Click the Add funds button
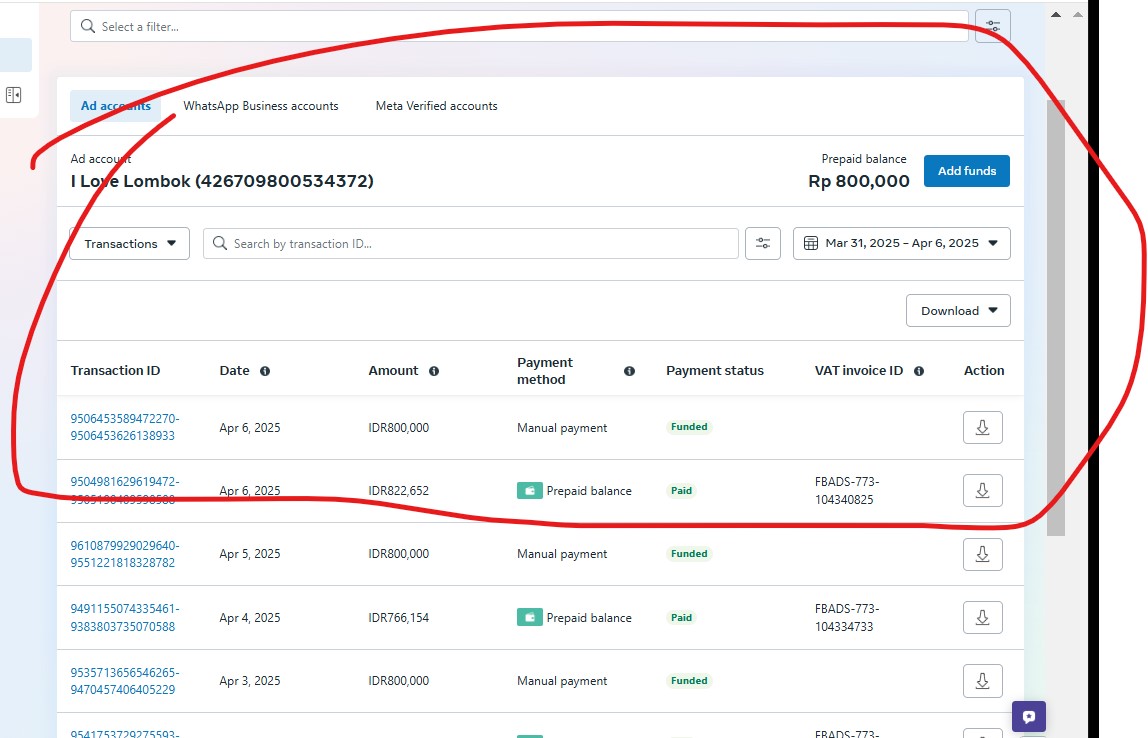1148x738 pixels. (966, 171)
